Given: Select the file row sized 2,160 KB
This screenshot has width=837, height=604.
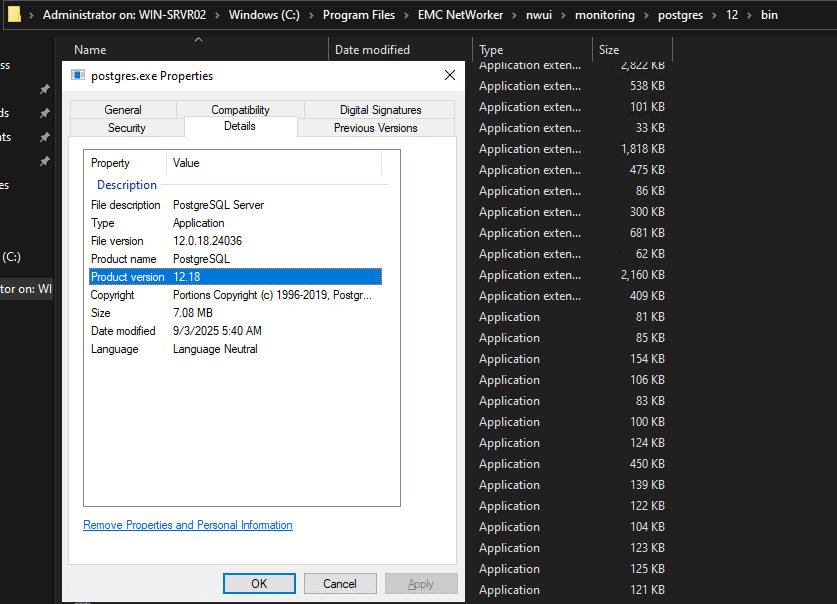Looking at the screenshot, I should (x=571, y=275).
